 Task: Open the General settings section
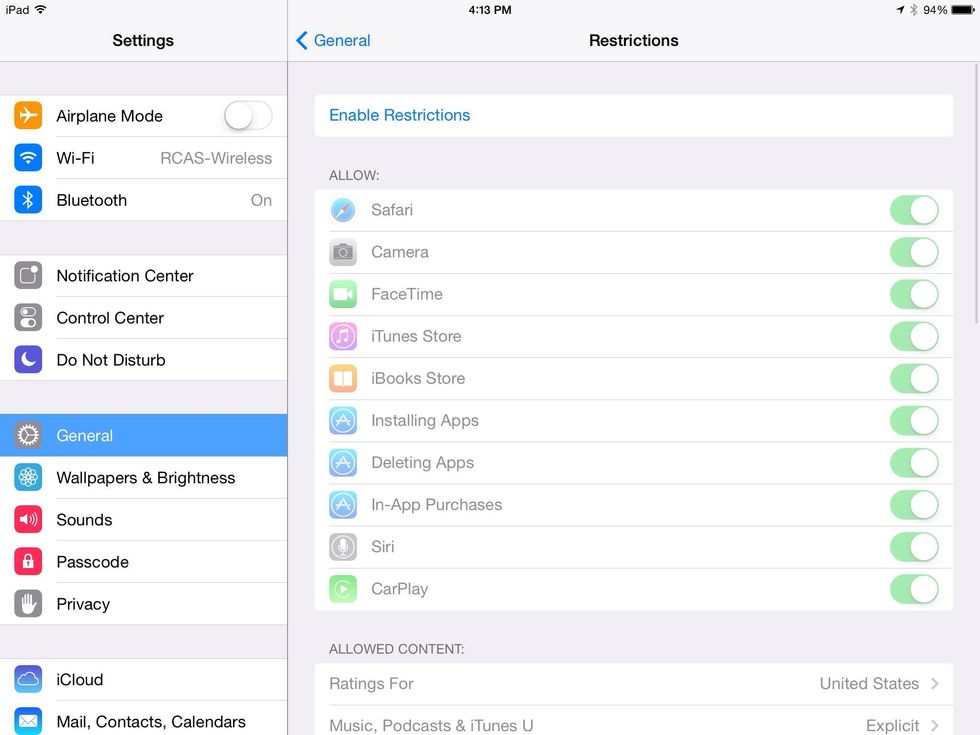143,435
